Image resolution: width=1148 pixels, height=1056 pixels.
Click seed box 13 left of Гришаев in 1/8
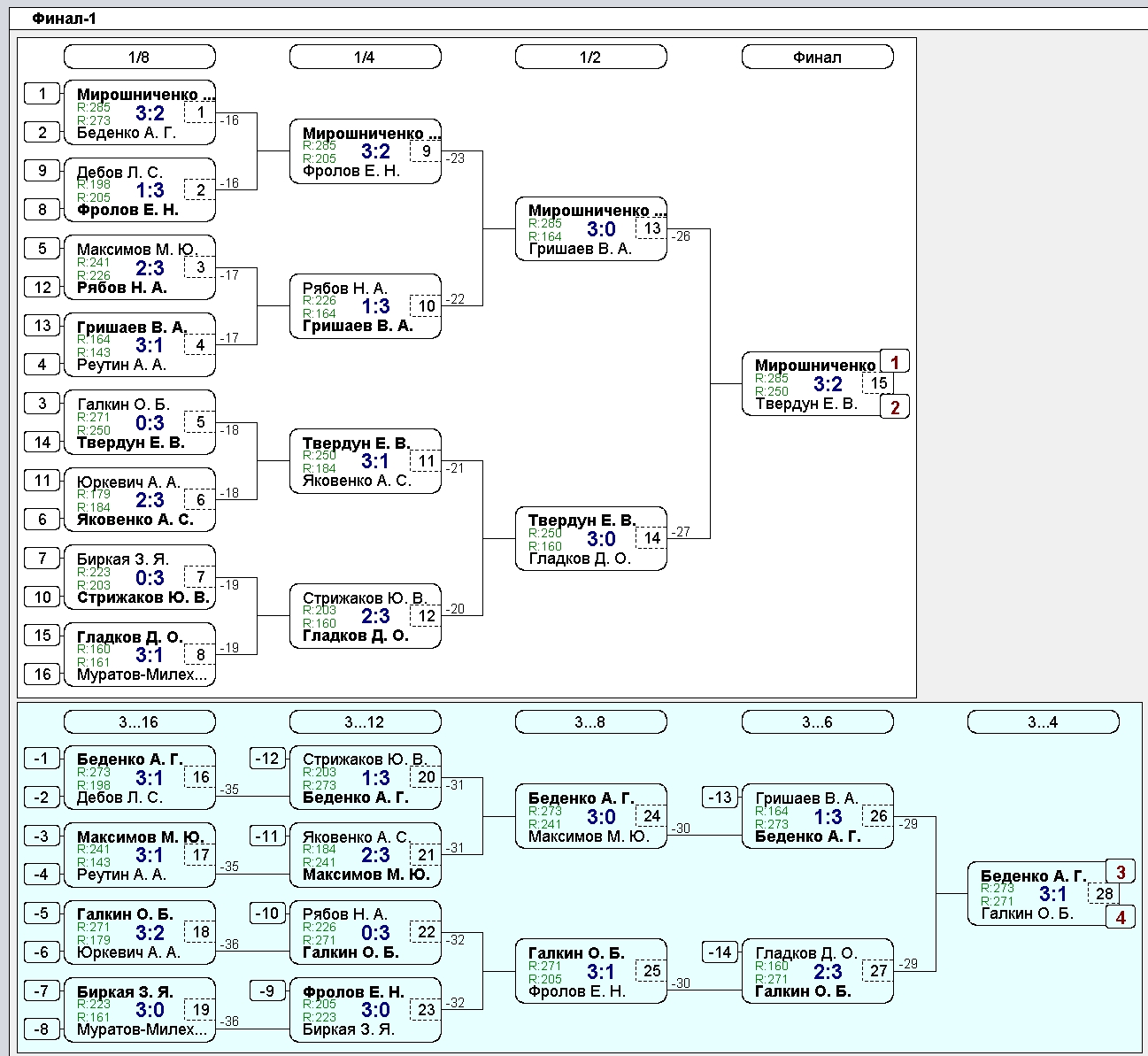[42, 325]
